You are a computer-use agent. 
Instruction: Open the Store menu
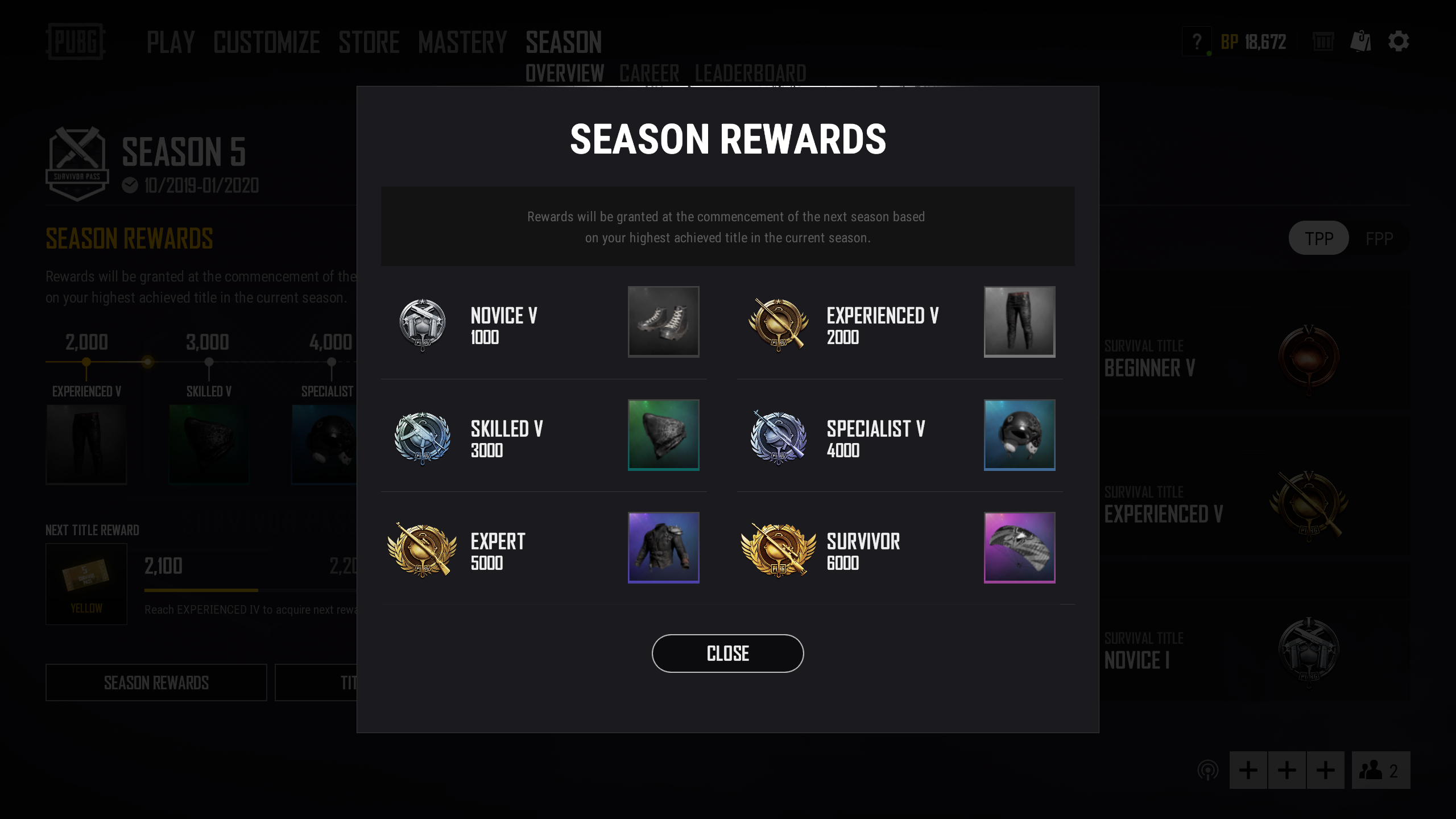369,42
